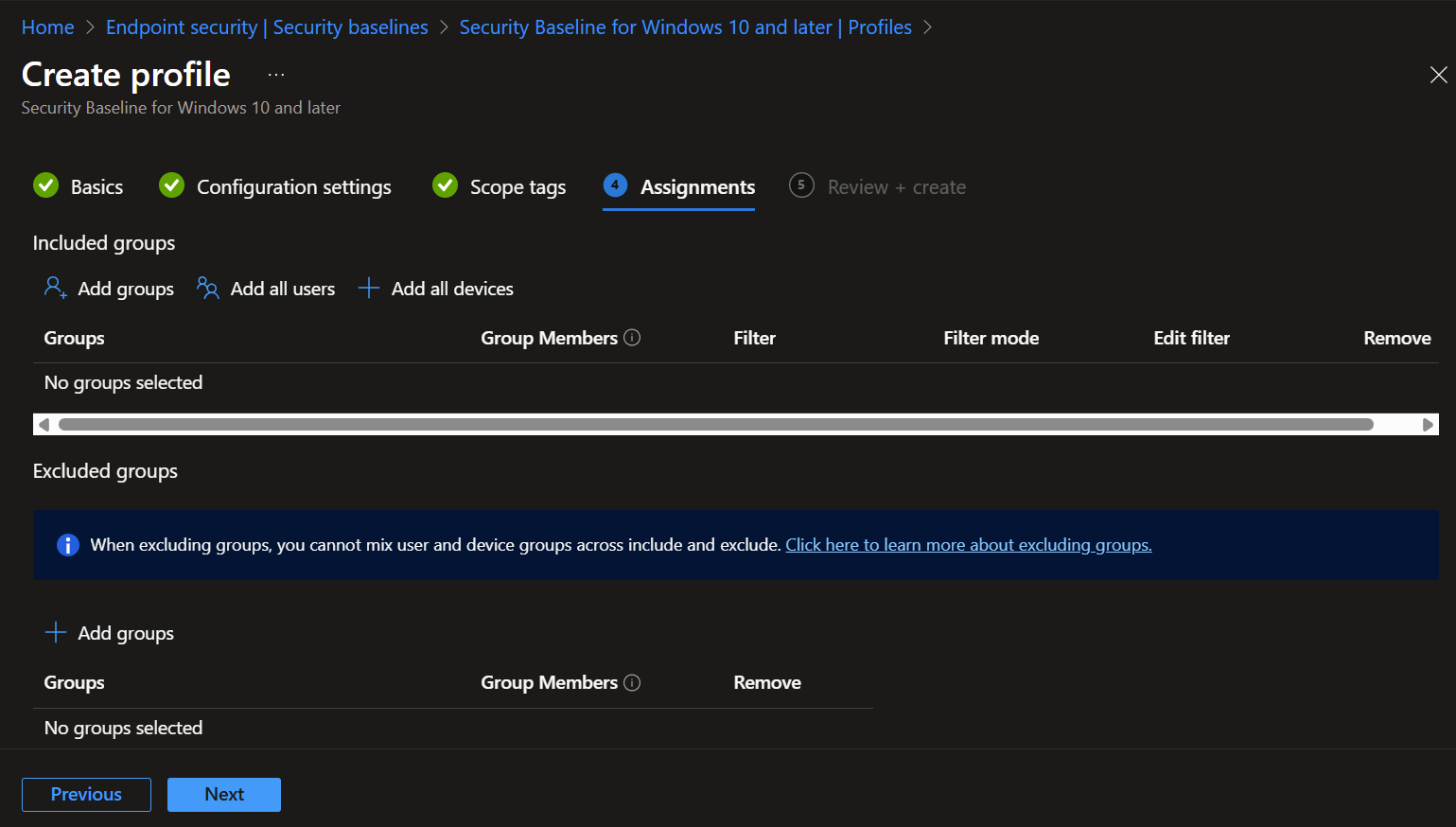Screen dimensions: 1456x827
Task: Click the Remove column header in Included groups table
Action: click(x=1396, y=338)
